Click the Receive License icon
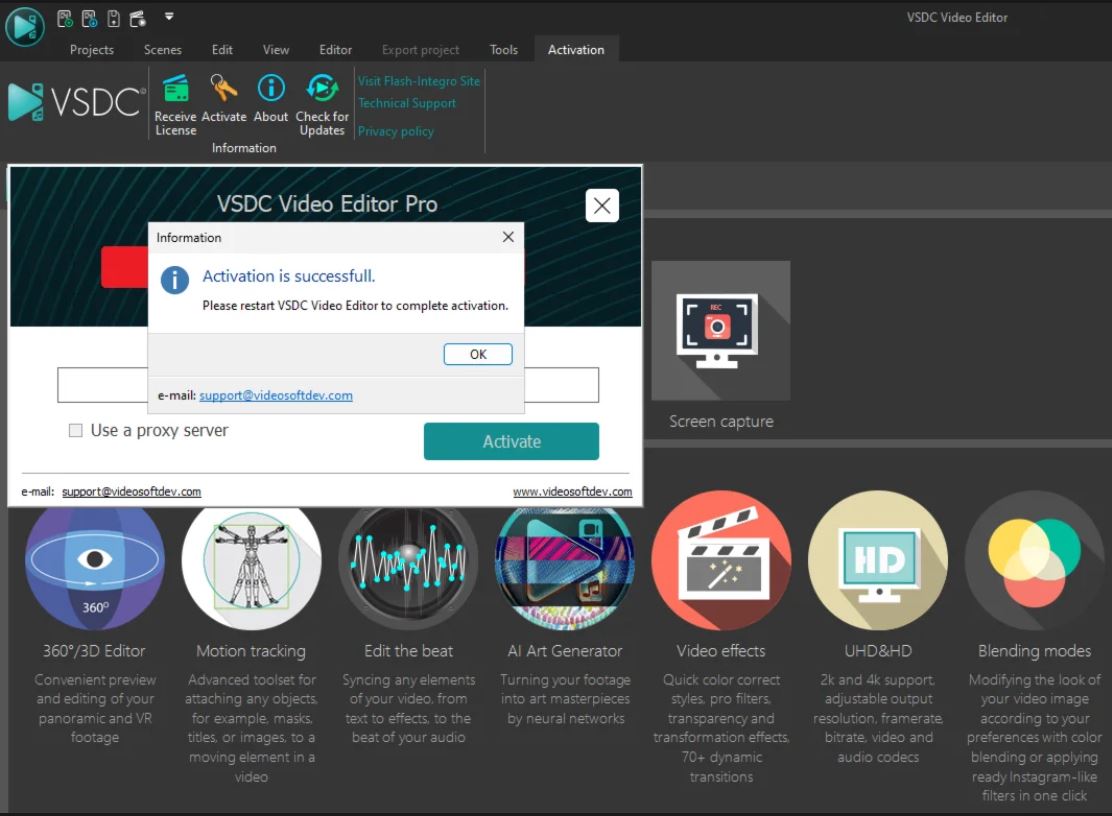This screenshot has height=816, width=1112. pos(176,89)
